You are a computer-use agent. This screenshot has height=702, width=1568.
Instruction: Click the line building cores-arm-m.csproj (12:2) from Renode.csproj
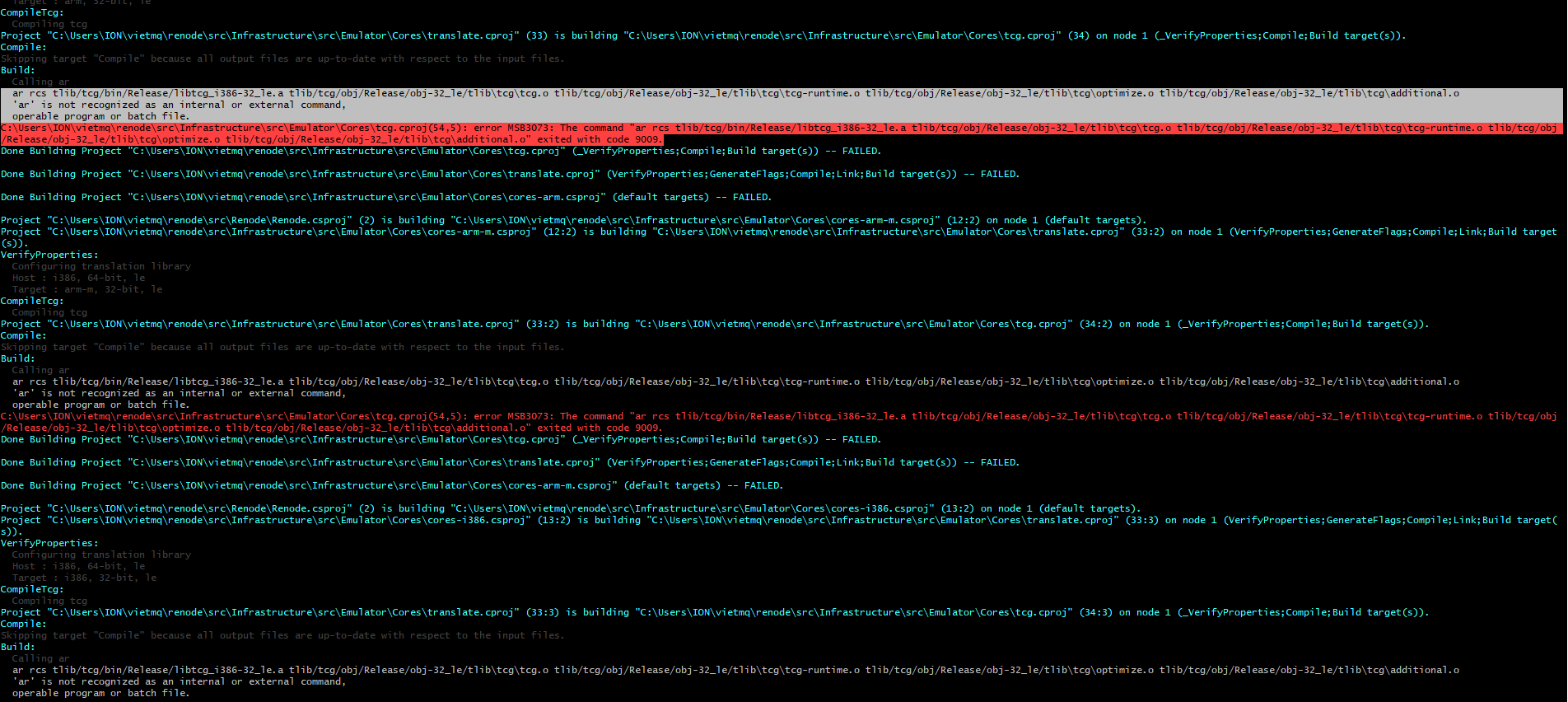tap(574, 220)
